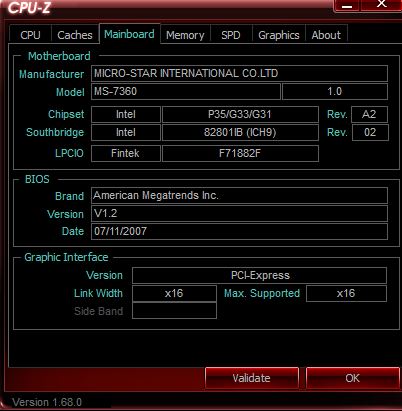Switch to the Graphics tab
This screenshot has width=402, height=411.
click(x=279, y=35)
